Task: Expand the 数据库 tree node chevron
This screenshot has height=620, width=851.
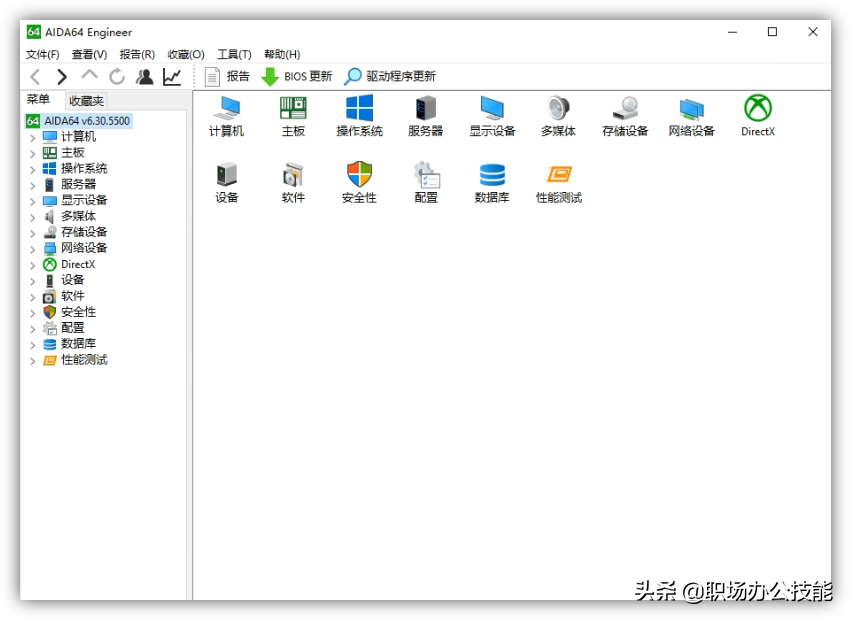Action: tap(33, 345)
